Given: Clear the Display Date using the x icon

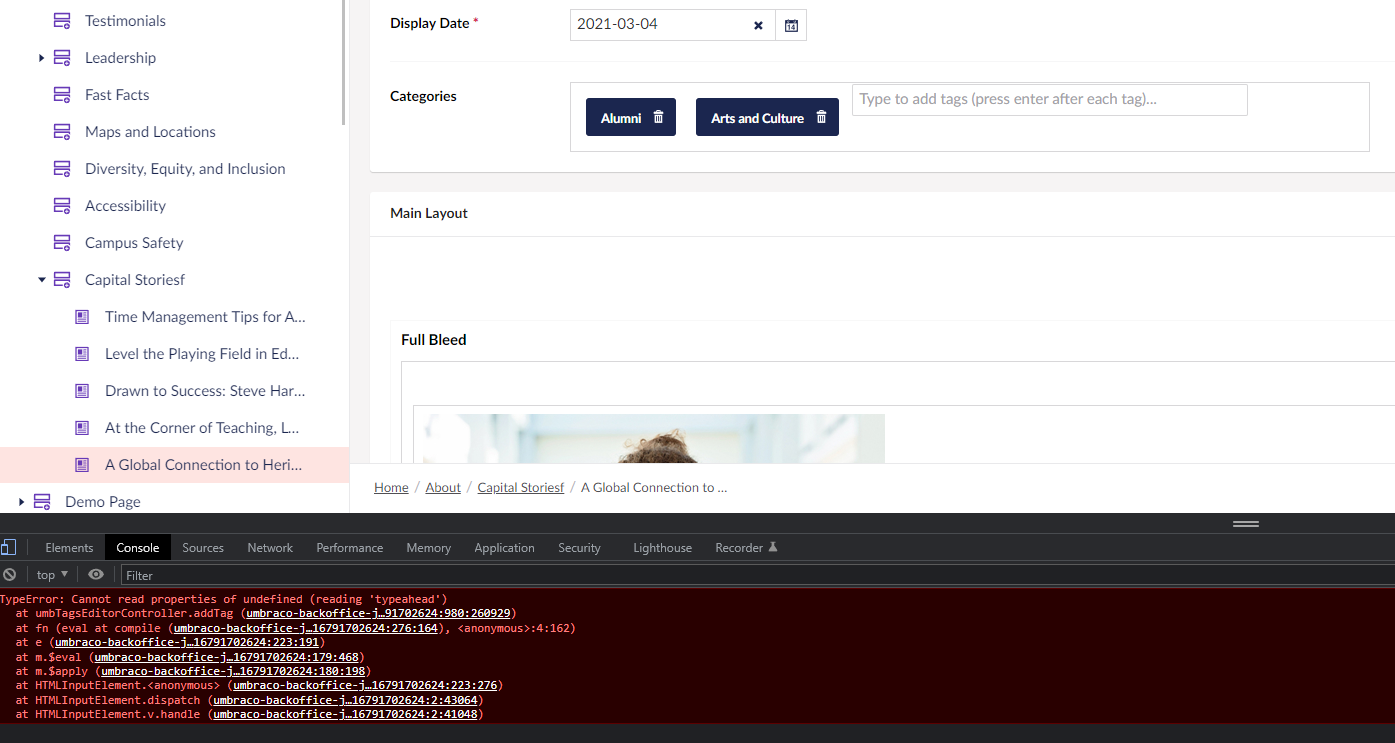Looking at the screenshot, I should pyautogui.click(x=758, y=25).
